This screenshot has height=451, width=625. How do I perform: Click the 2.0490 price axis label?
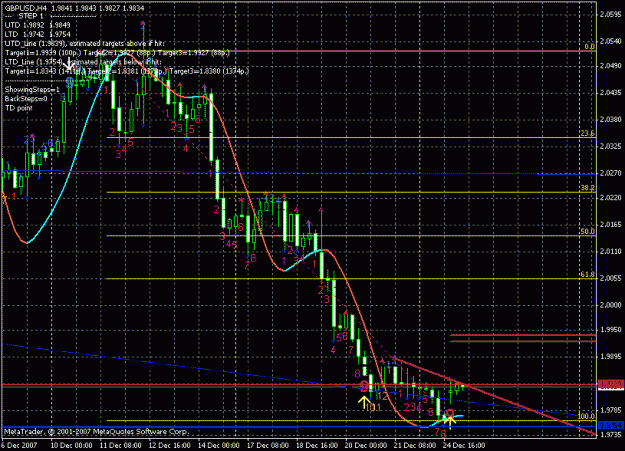611,66
